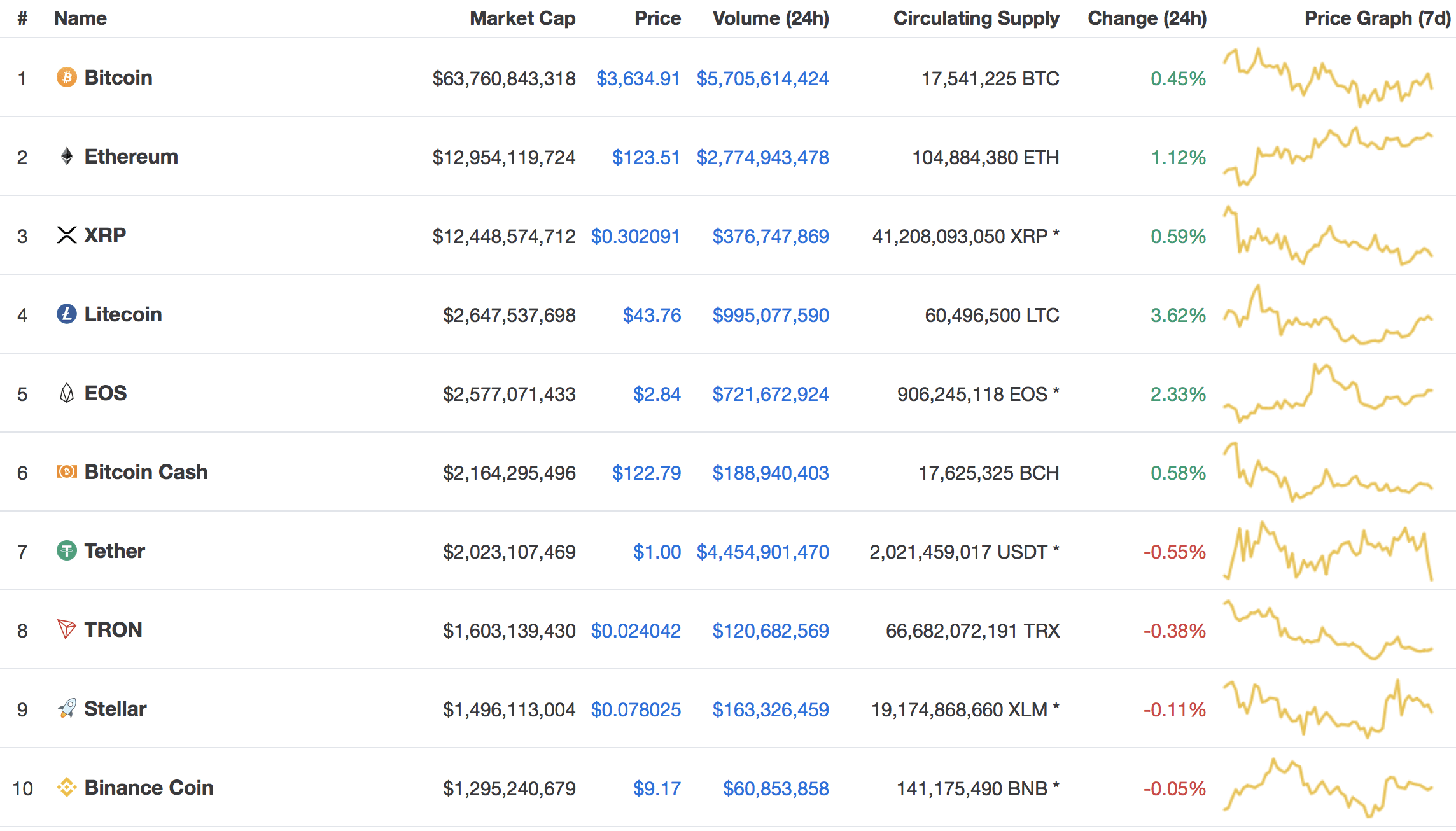Click the EOS logo icon
Viewport: 1456px width, 831px height.
pyautogui.click(x=66, y=393)
